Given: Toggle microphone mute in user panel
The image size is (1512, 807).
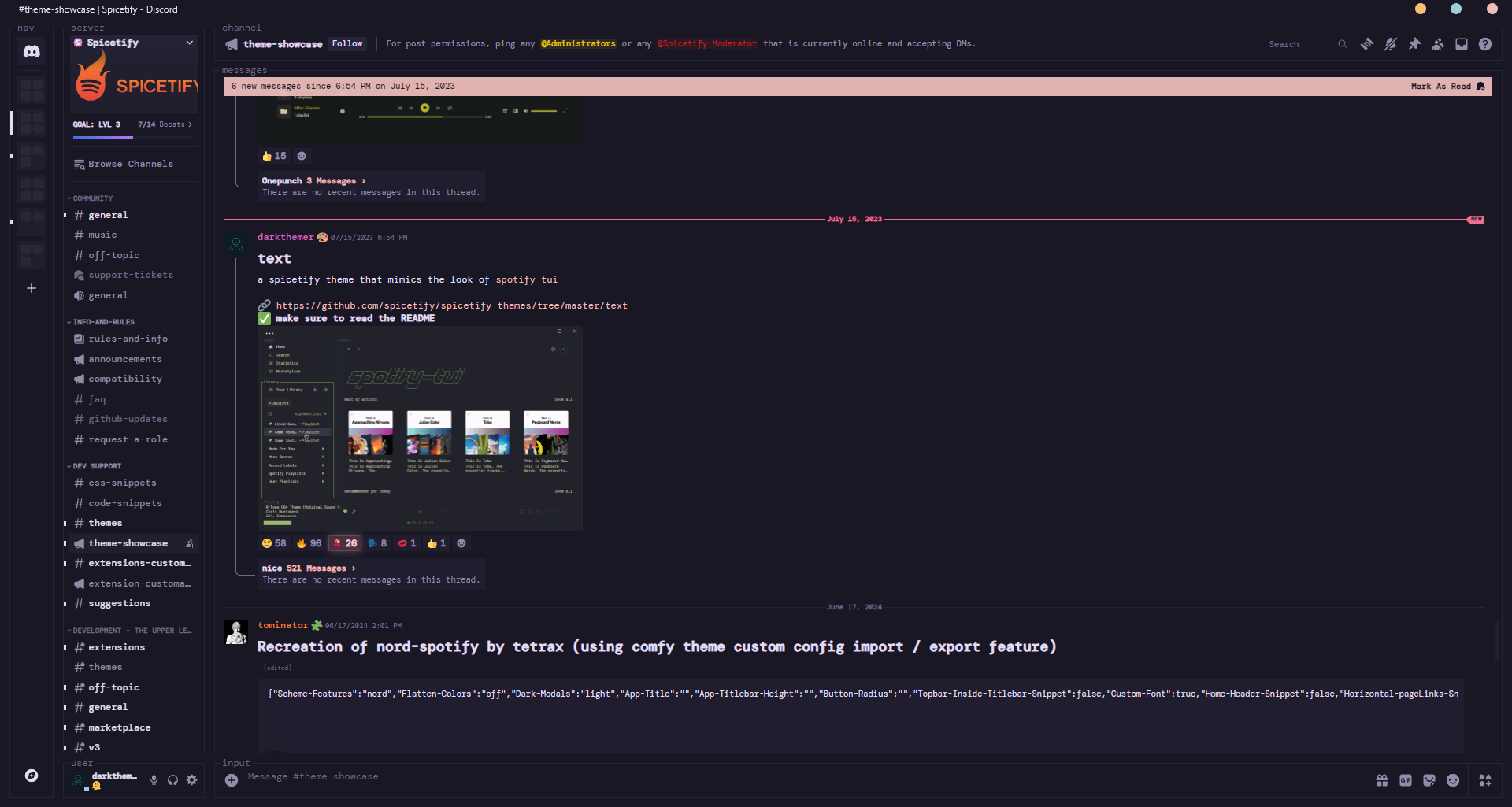Looking at the screenshot, I should [154, 780].
